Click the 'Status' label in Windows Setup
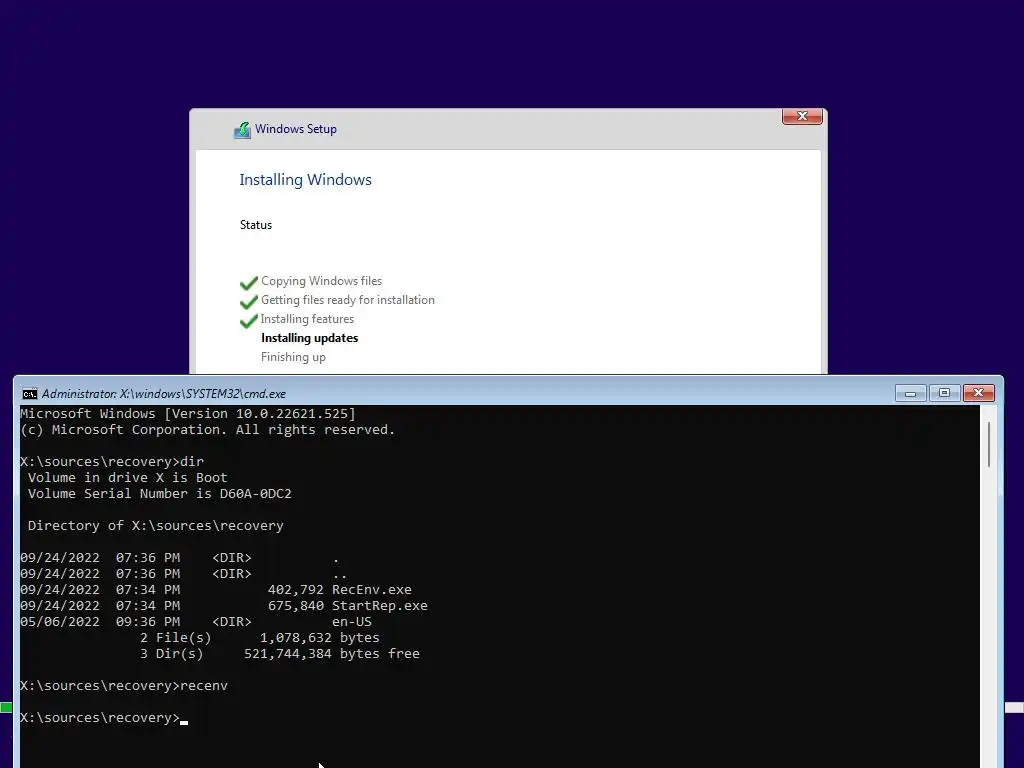This screenshot has width=1024, height=768. coord(255,225)
